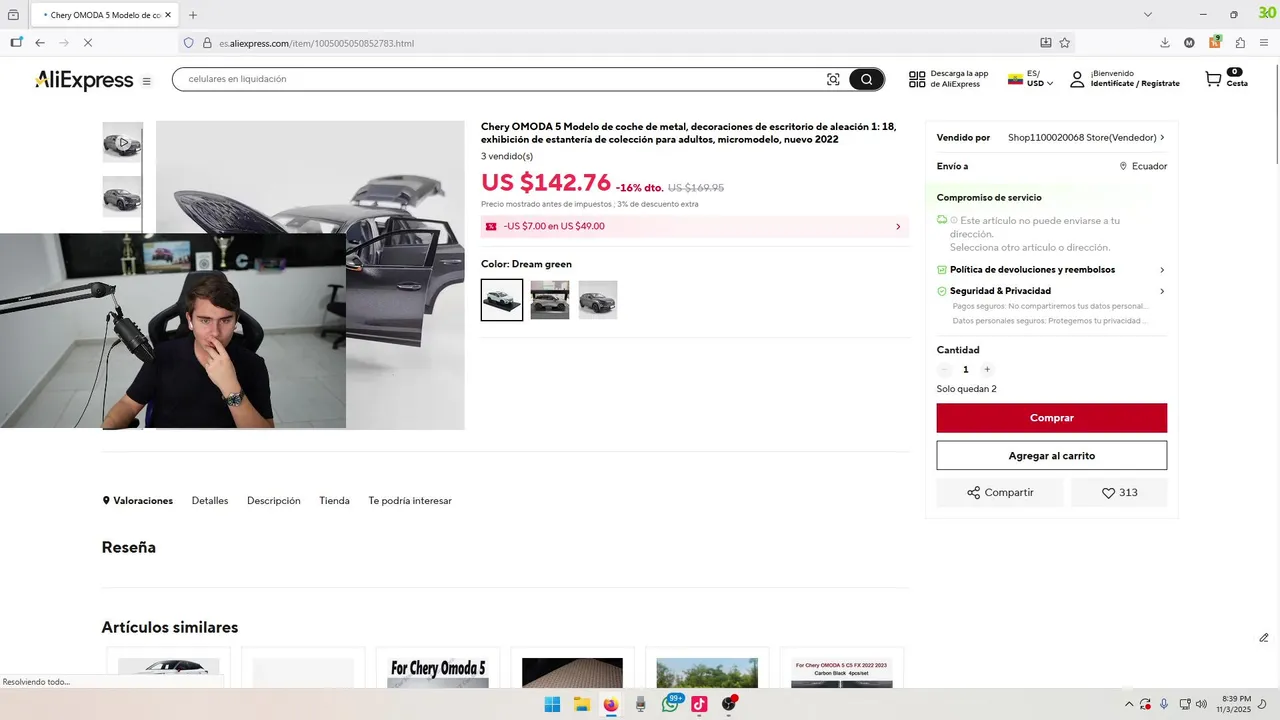Expand the US $7.00 en US $49.00 coupon
The image size is (1280, 720).
tap(695, 227)
